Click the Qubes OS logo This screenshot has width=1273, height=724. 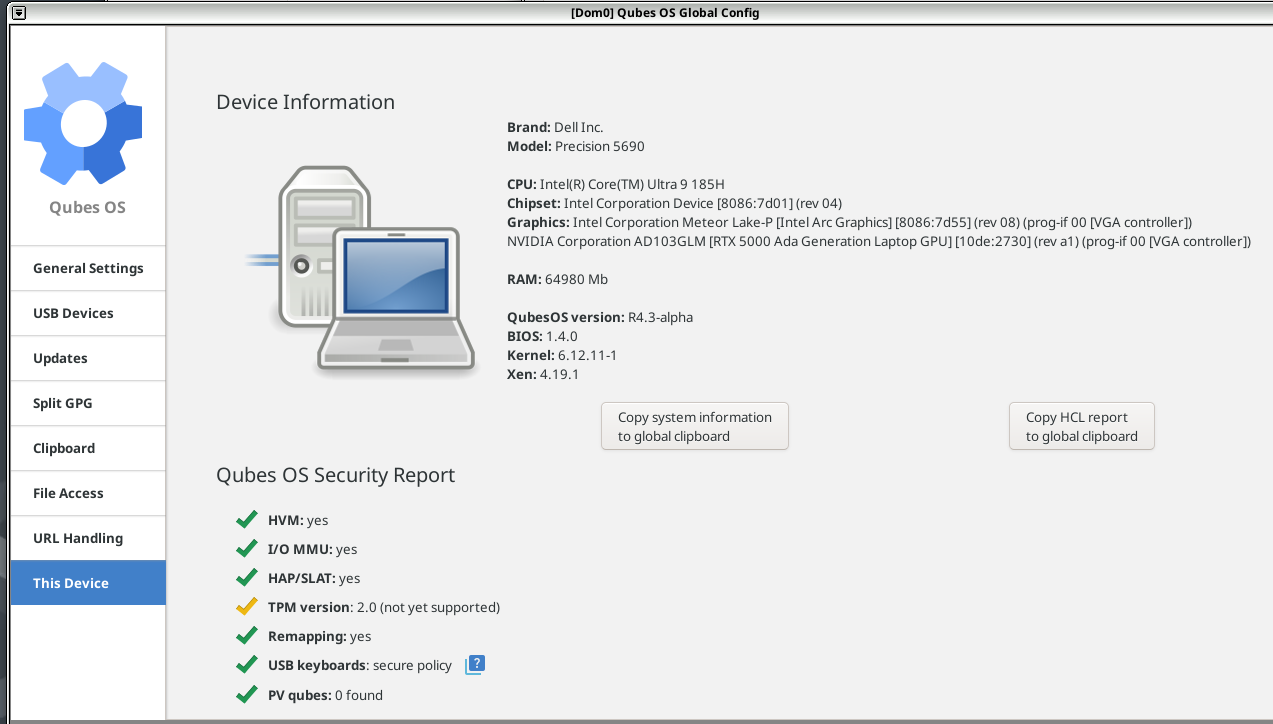(x=83, y=124)
